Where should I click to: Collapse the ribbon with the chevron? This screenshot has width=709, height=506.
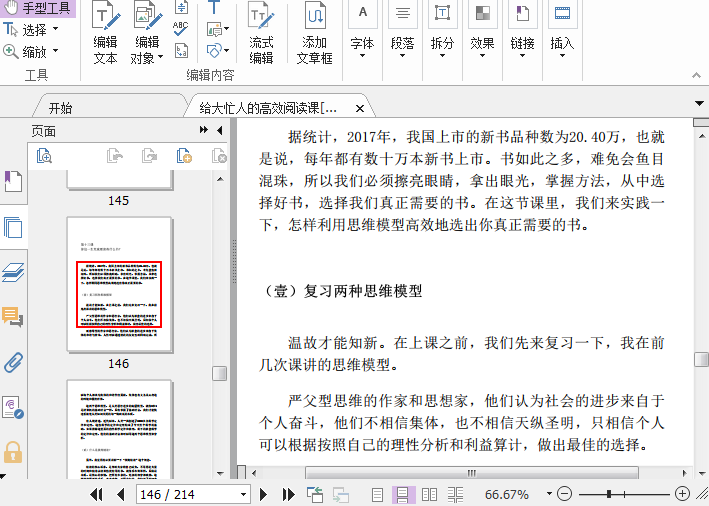tap(696, 76)
